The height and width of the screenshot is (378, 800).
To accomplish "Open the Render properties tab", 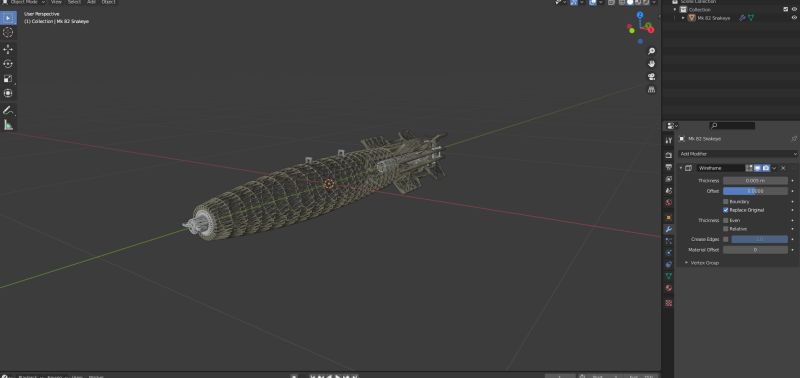I will click(668, 155).
